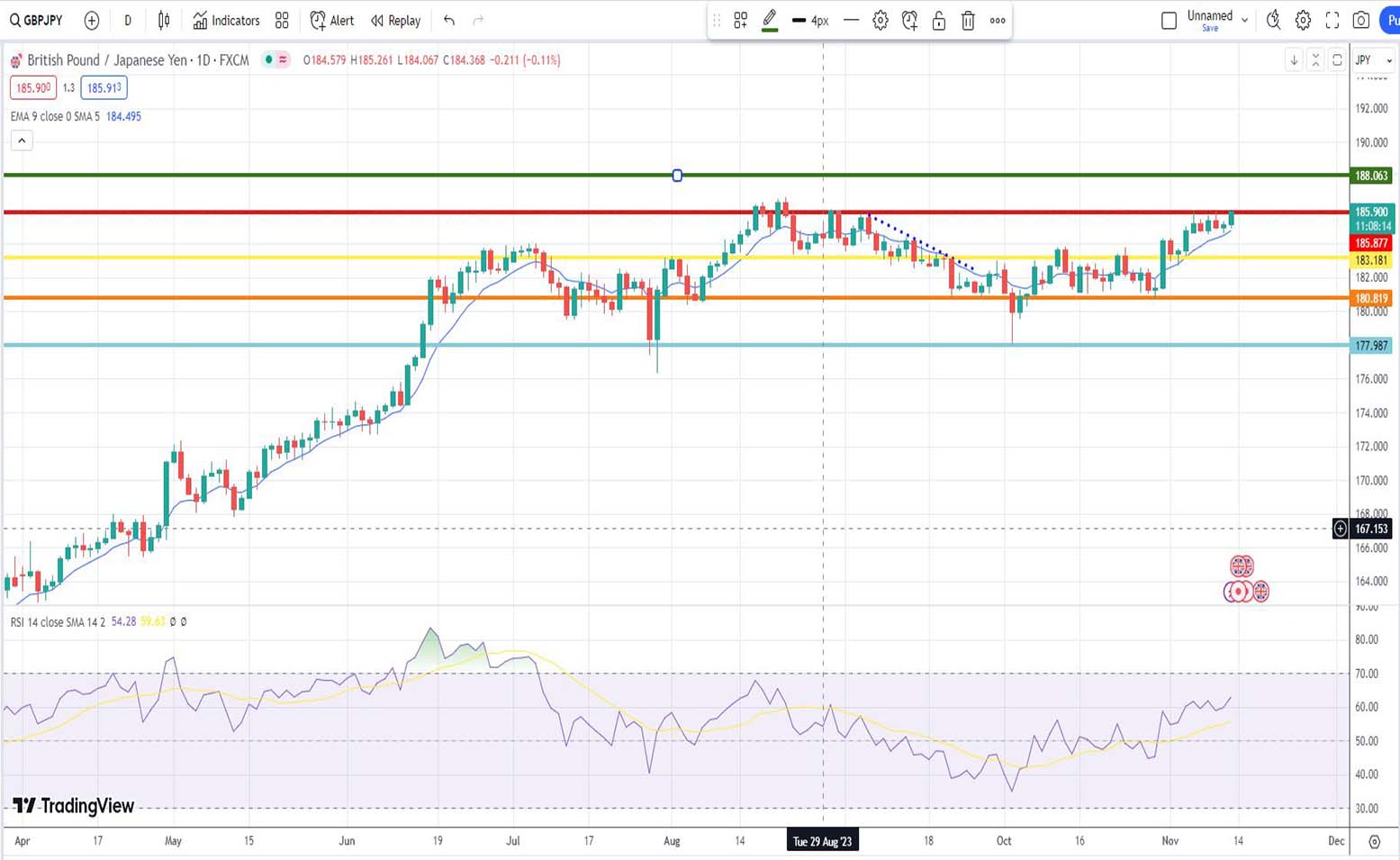
Task: Change line color with the pencil swatch
Action: pos(770,20)
